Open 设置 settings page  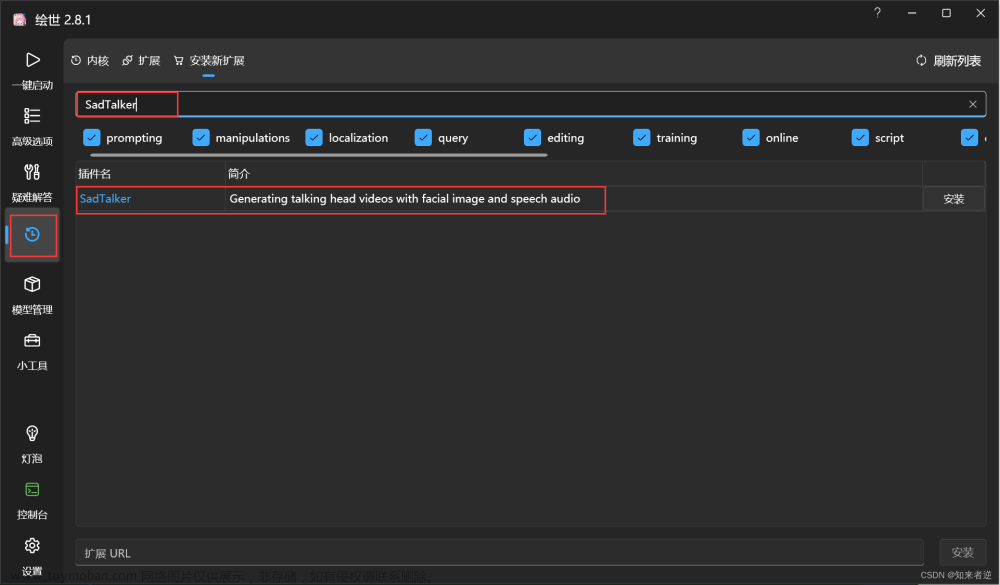tap(32, 556)
